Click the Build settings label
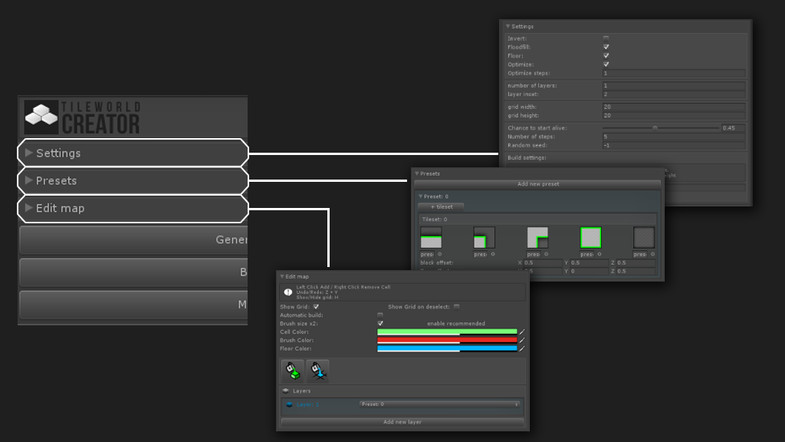The image size is (785, 442). tap(527, 158)
